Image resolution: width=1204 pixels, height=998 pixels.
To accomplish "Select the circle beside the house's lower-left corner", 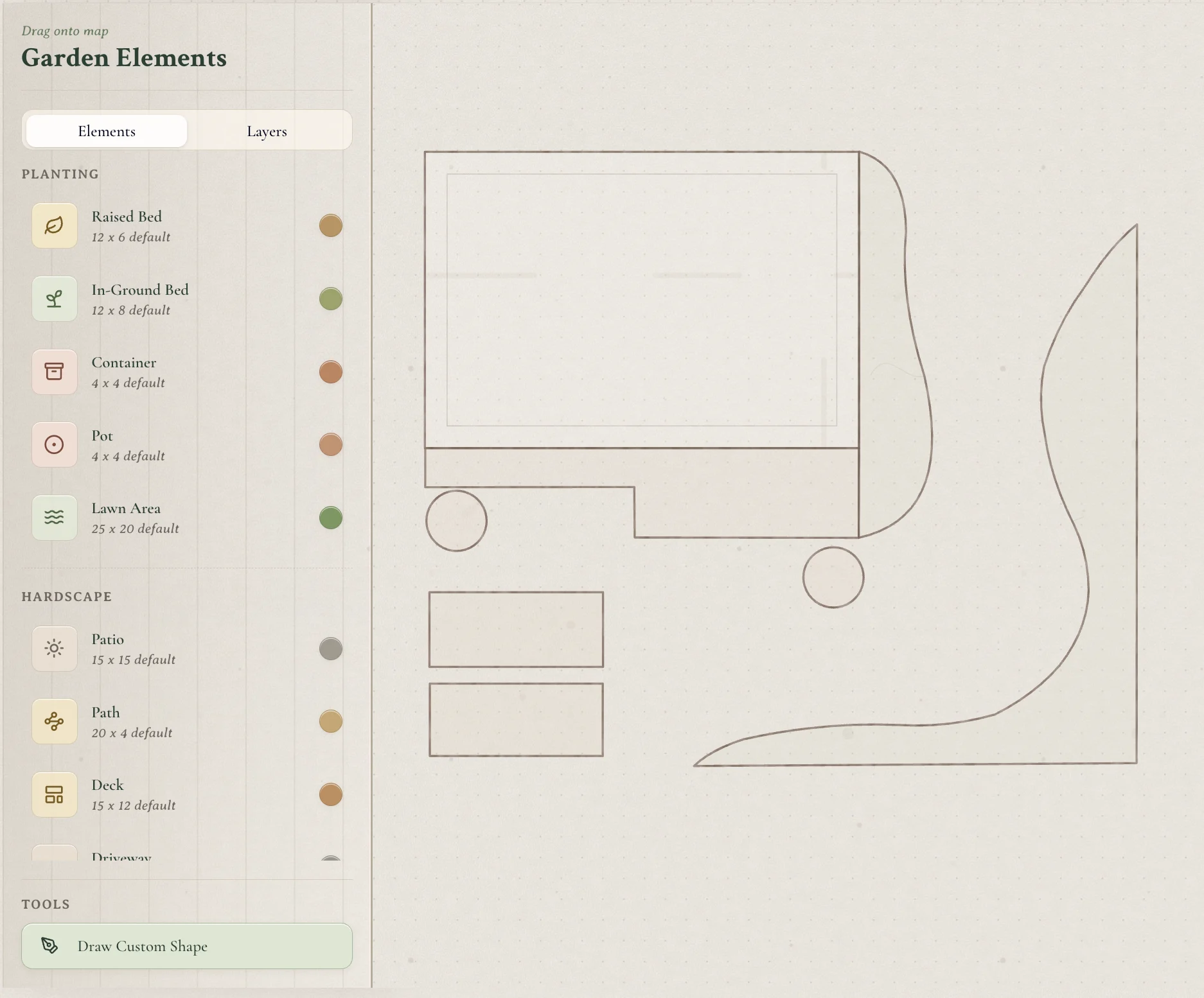I will [x=456, y=521].
